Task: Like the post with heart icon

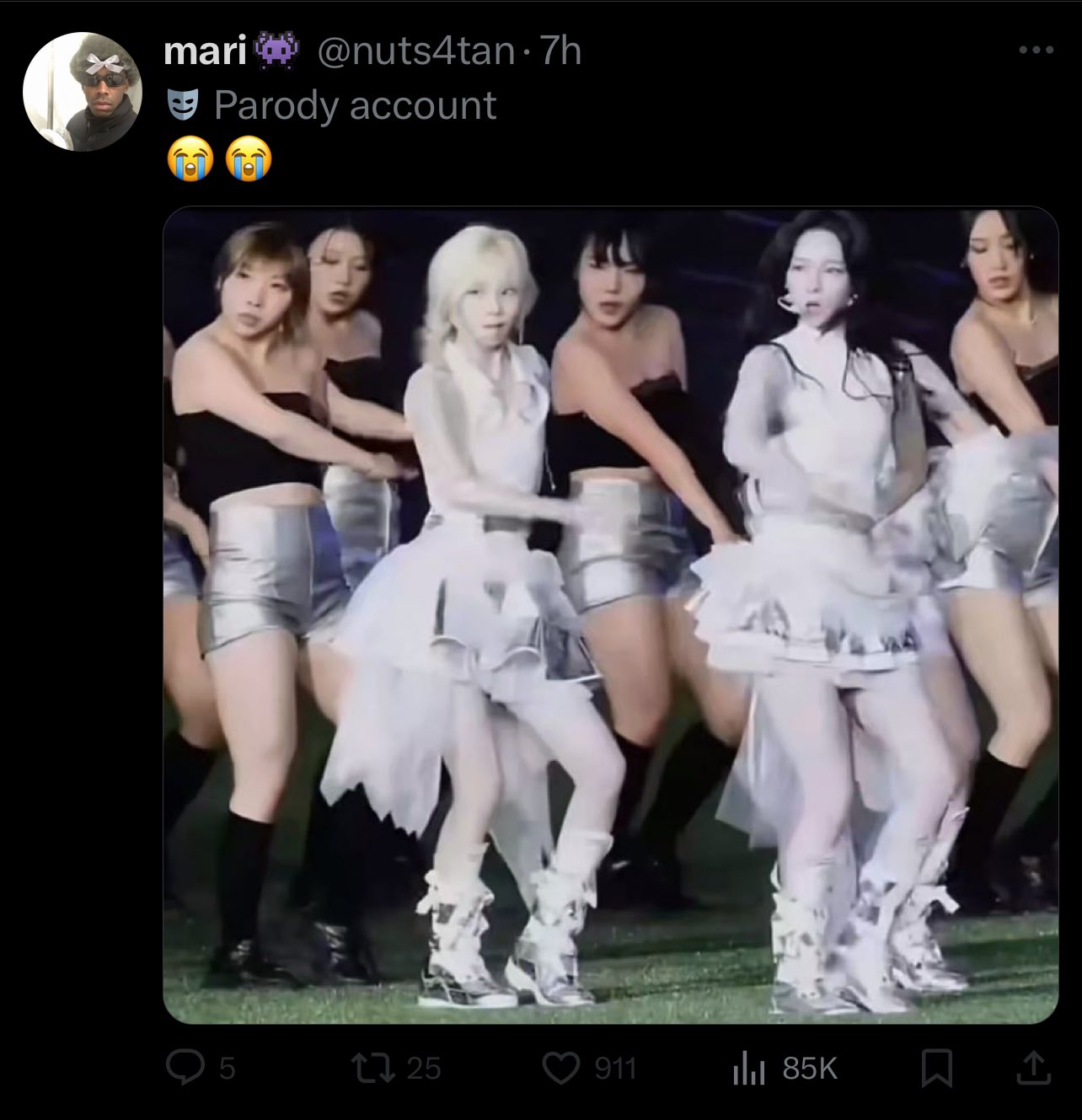Action: [x=558, y=1069]
